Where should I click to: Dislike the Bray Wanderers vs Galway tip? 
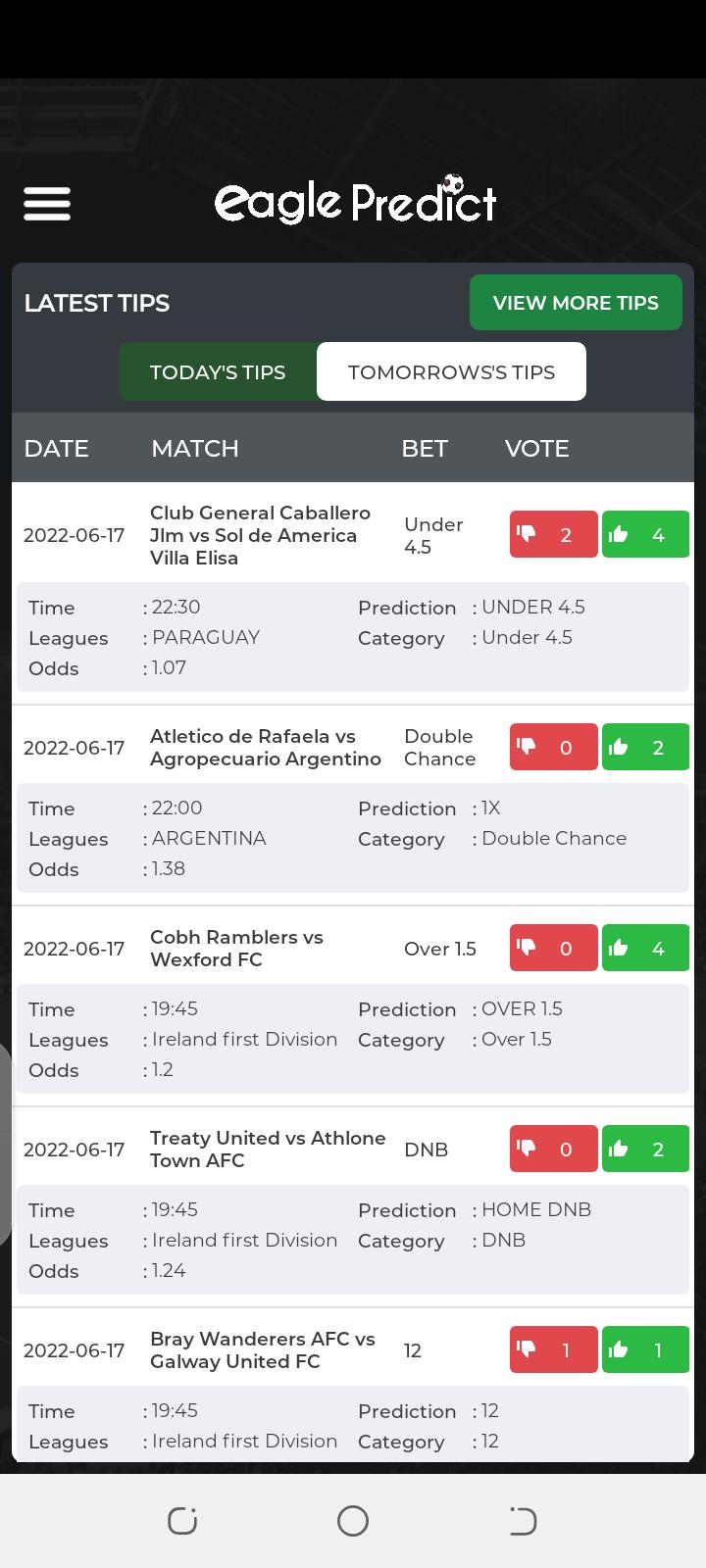point(553,1349)
